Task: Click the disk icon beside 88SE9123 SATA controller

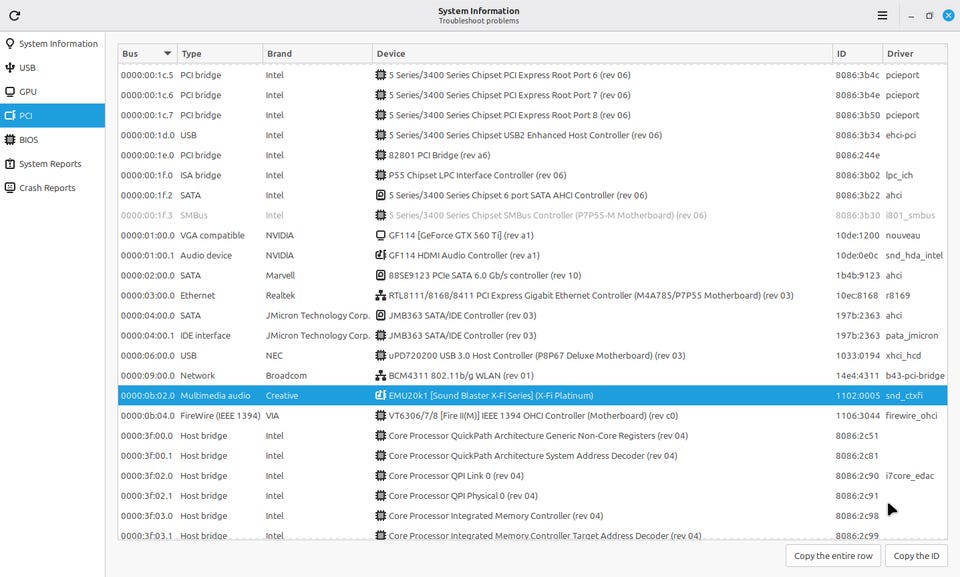Action: click(x=380, y=275)
